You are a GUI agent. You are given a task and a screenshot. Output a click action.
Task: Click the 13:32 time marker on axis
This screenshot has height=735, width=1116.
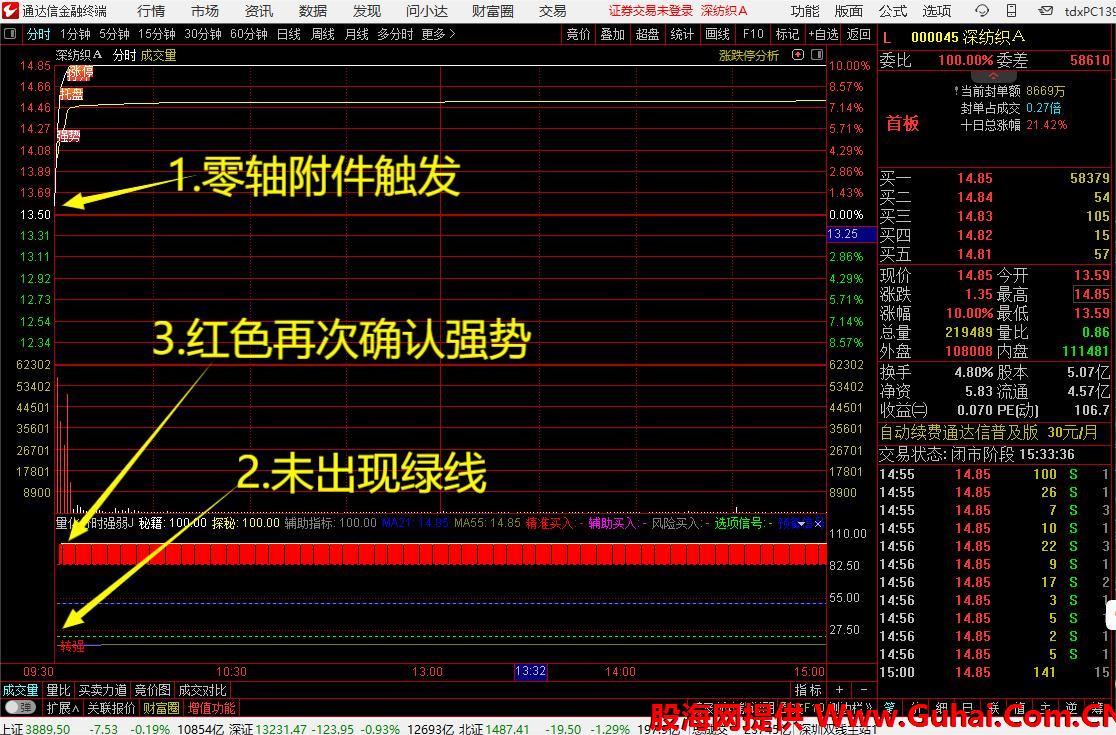(530, 672)
